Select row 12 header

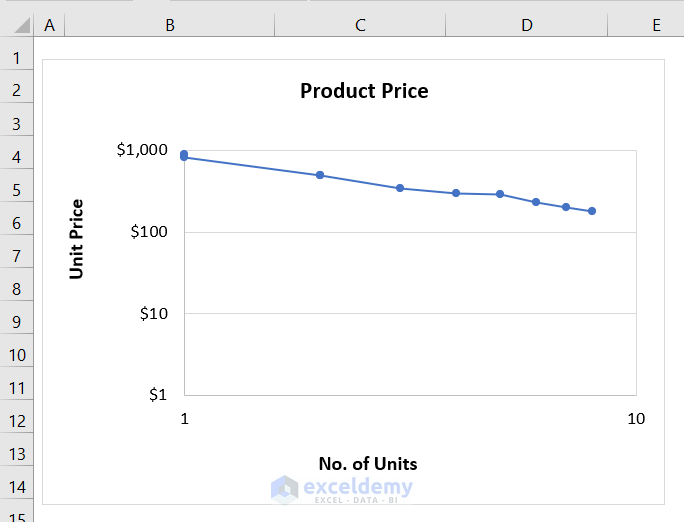[16, 421]
